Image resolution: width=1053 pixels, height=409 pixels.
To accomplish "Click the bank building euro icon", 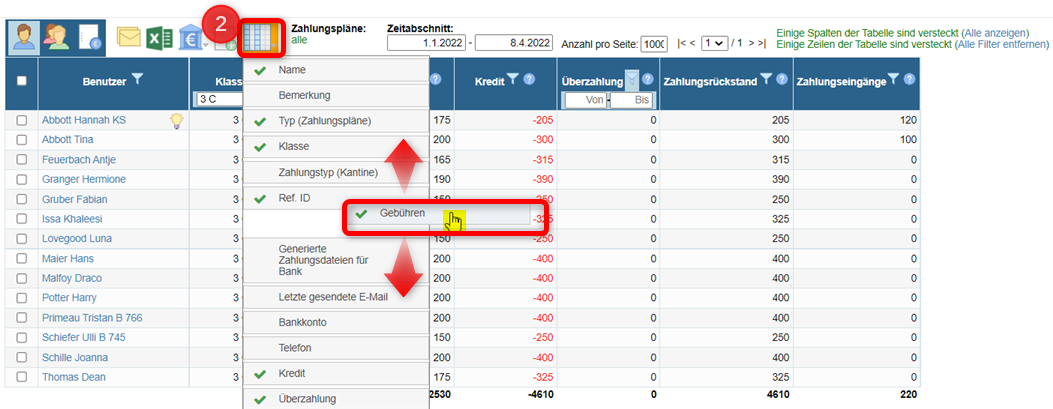I will pos(189,38).
